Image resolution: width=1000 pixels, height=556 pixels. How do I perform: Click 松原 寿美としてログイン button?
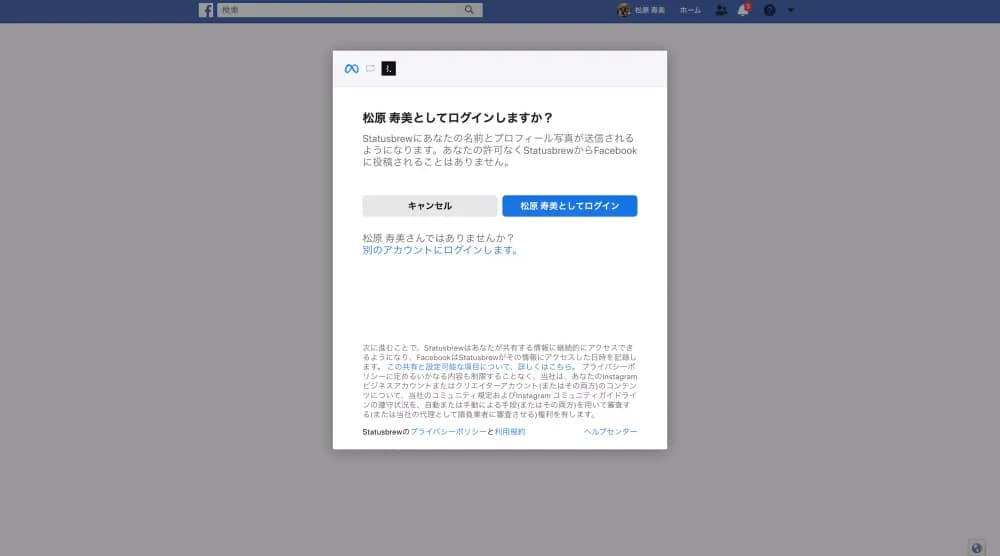570,206
